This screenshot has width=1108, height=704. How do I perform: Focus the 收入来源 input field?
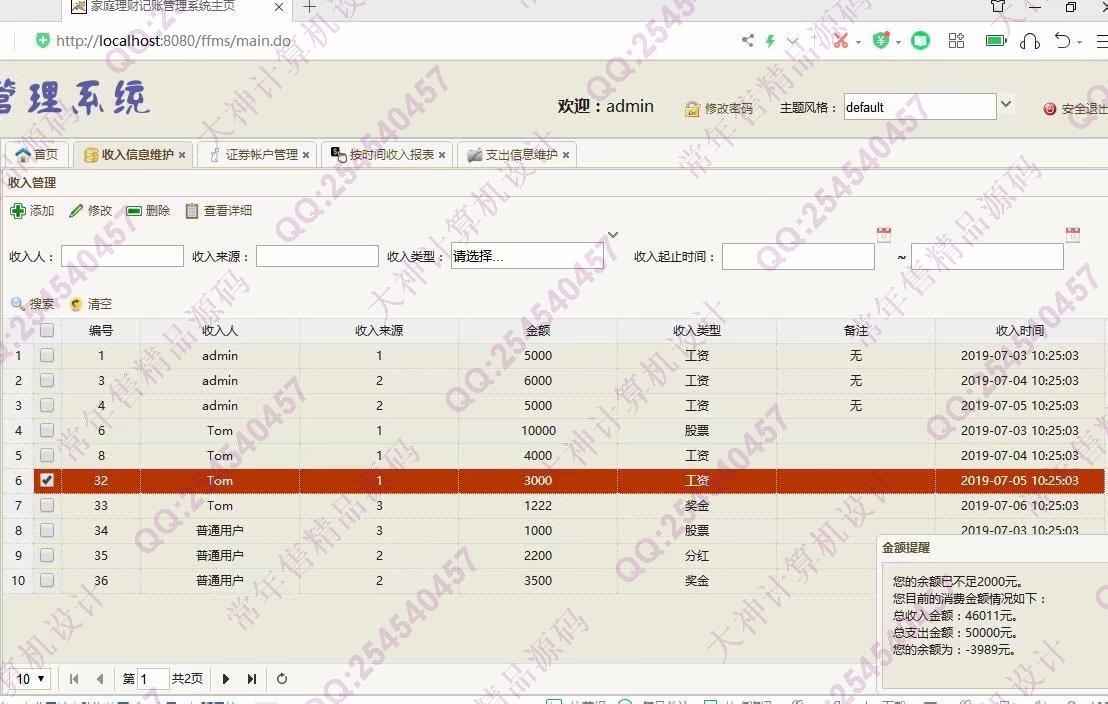point(317,256)
